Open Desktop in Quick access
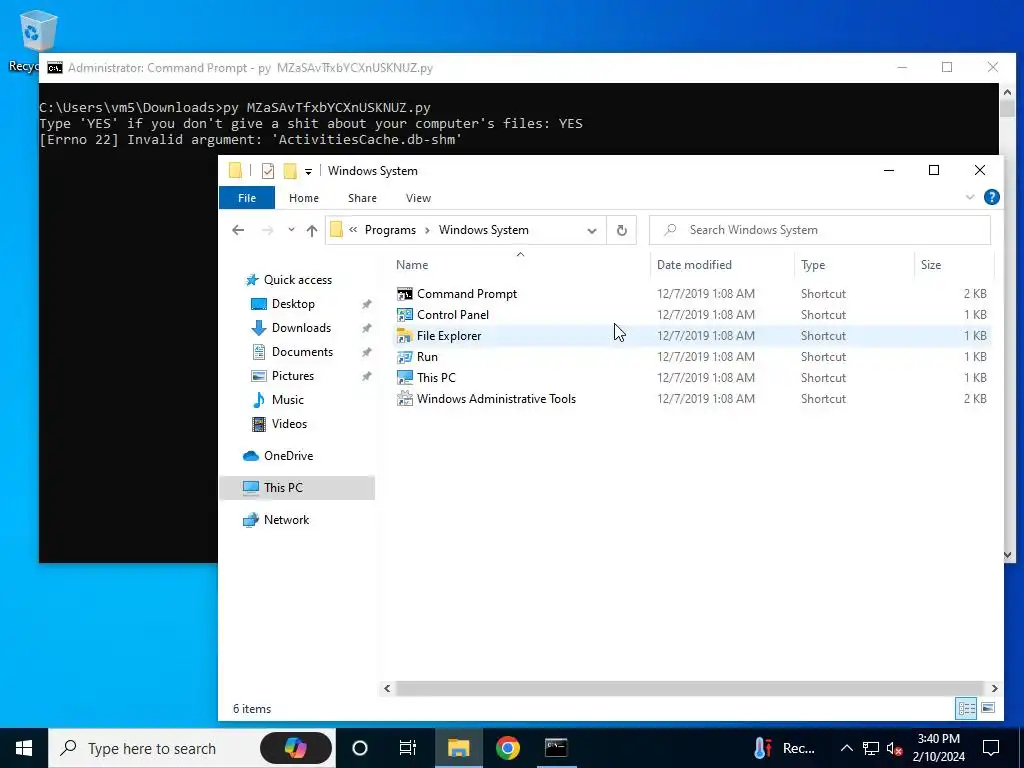Screen dimensions: 1024x768 293,304
